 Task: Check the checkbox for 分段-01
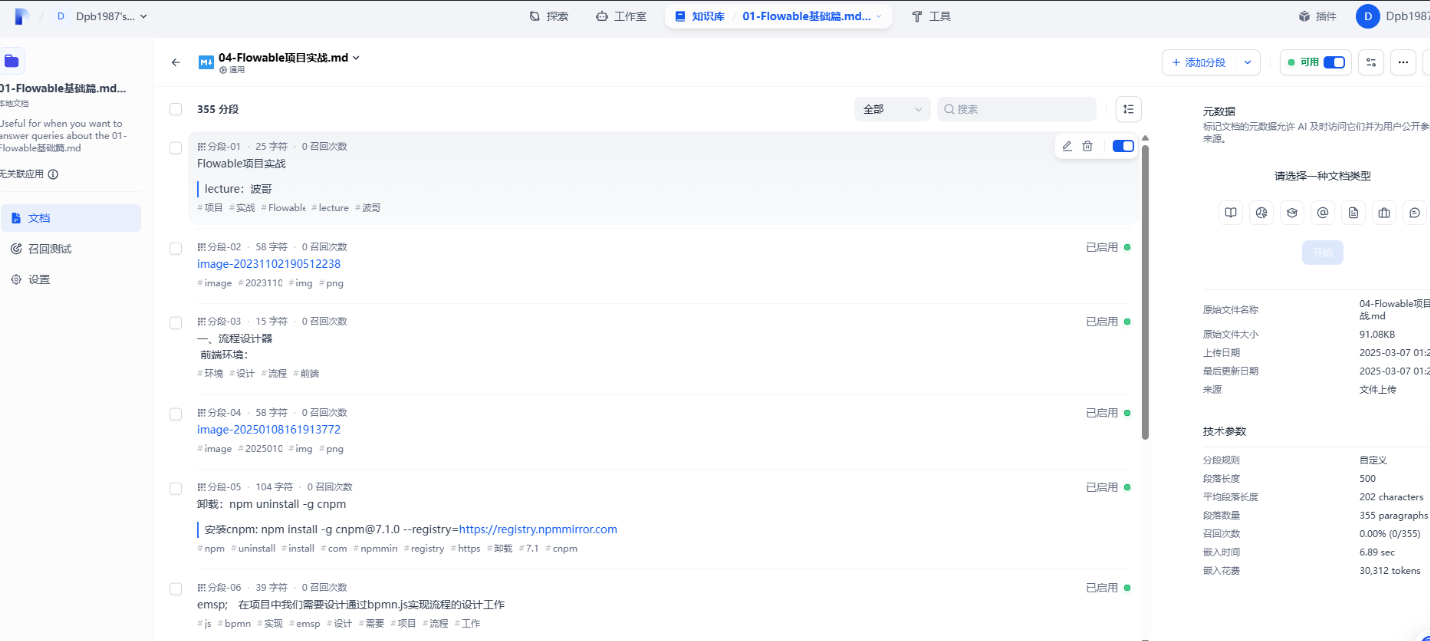(x=176, y=147)
